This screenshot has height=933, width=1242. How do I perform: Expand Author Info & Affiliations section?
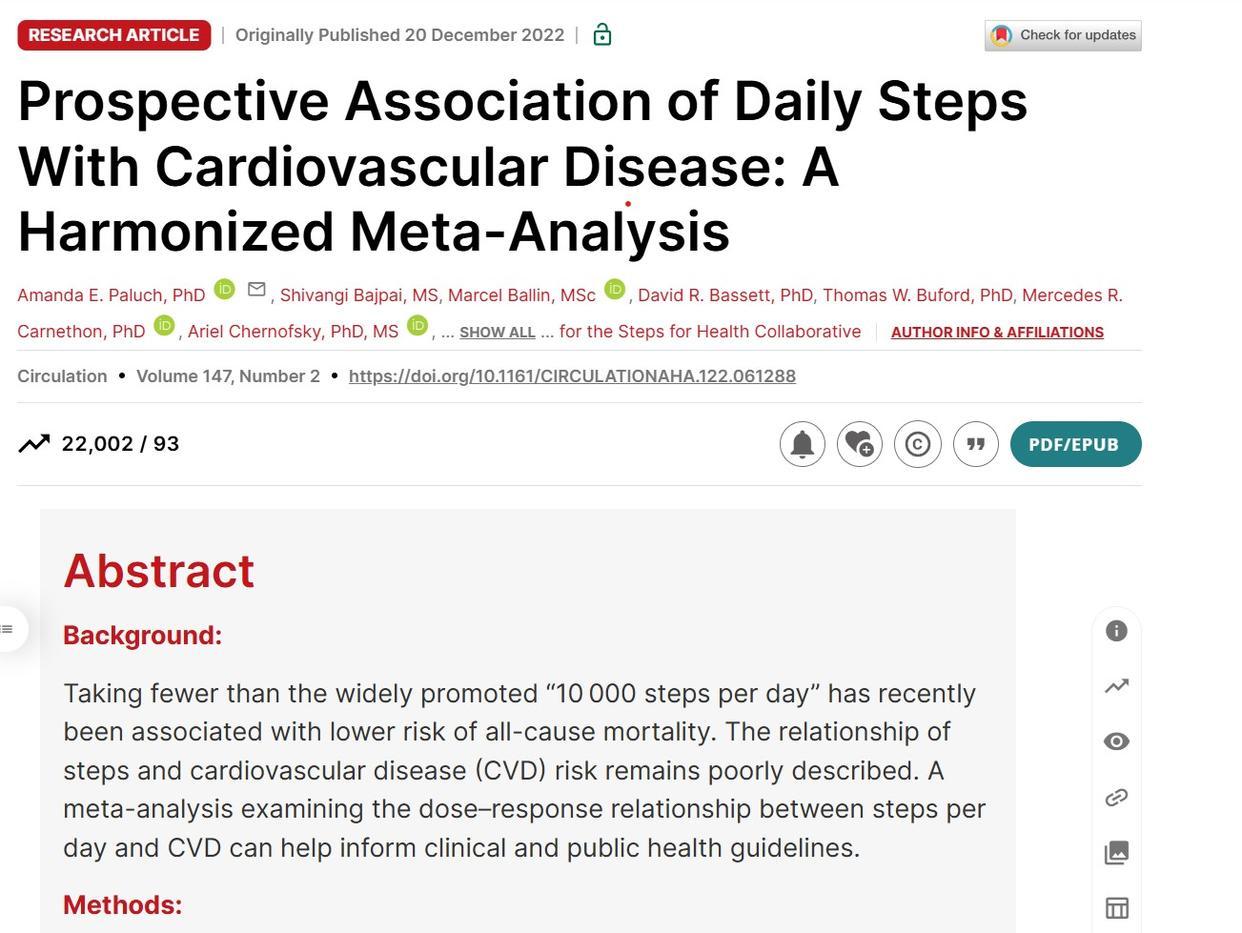(x=997, y=332)
